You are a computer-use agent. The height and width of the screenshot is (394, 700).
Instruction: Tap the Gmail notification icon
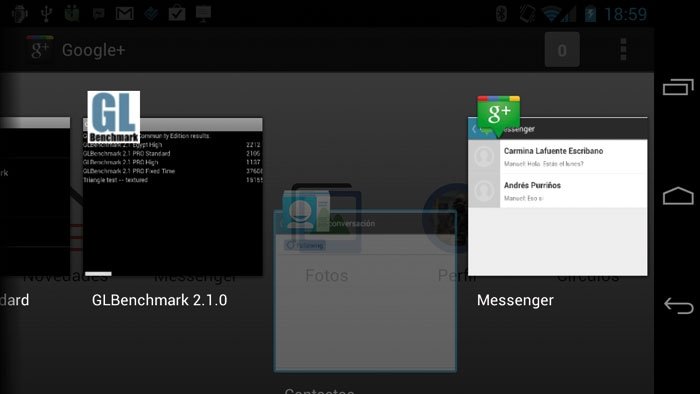[125, 13]
